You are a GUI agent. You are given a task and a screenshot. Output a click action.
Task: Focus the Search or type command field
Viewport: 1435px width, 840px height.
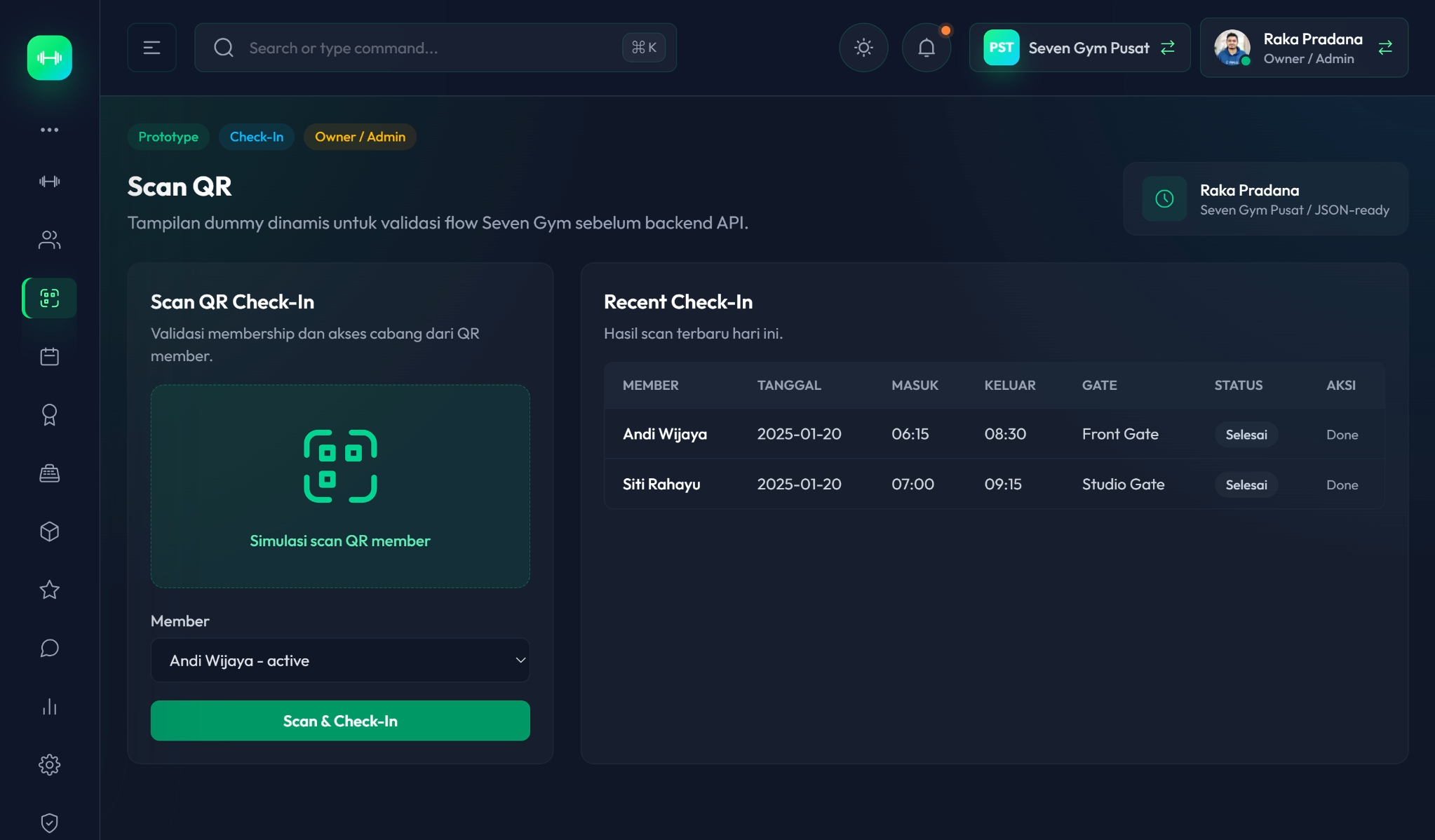pyautogui.click(x=435, y=48)
